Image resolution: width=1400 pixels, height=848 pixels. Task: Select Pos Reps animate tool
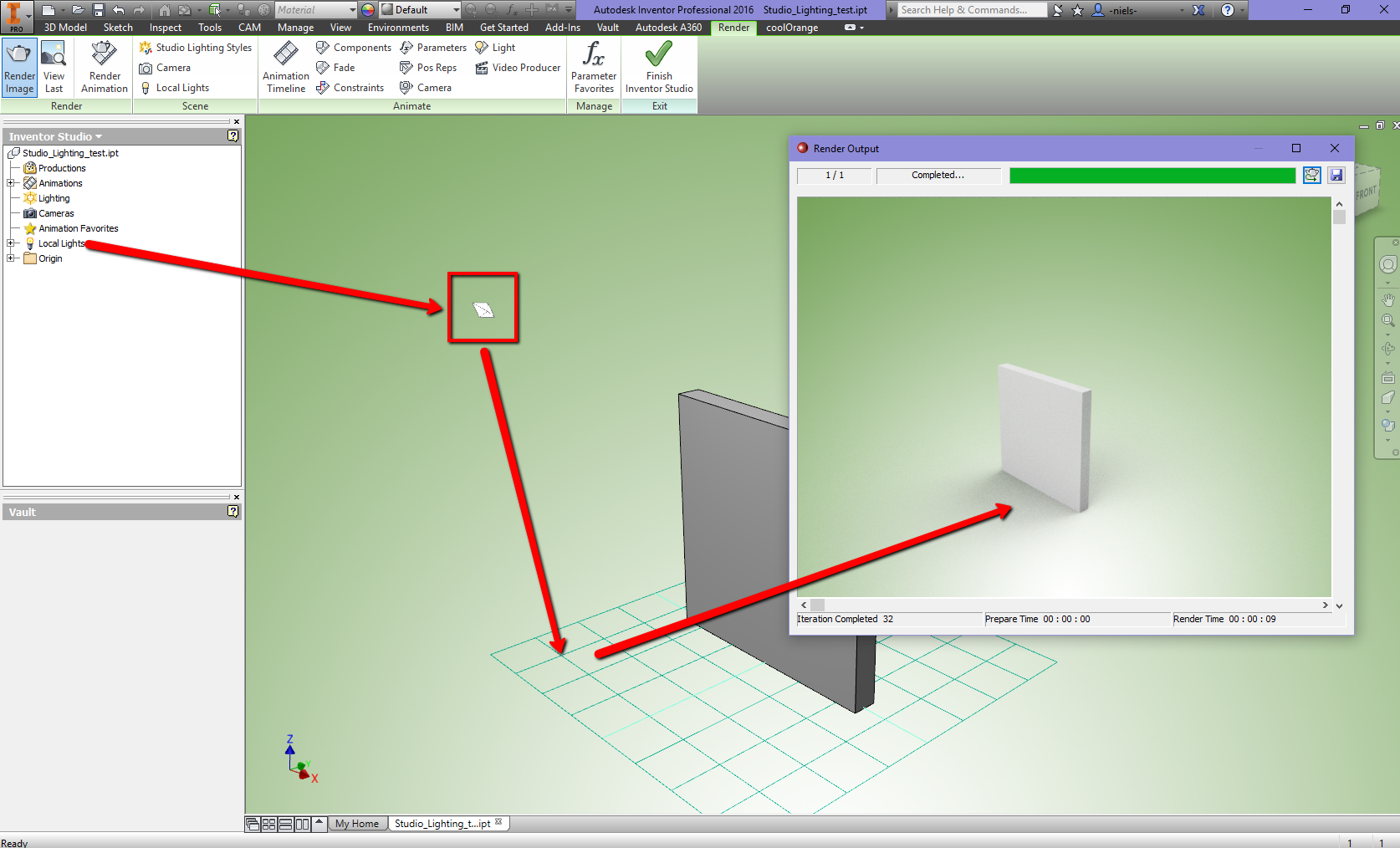(428, 68)
